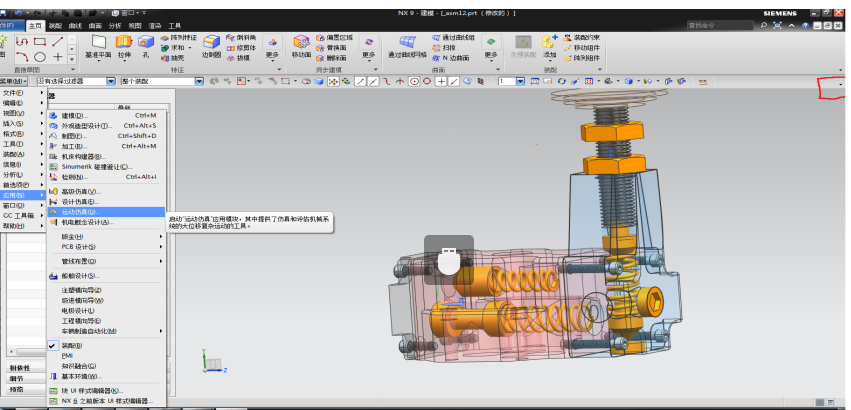
Task: Click 移动组件 move component
Action: (x=582, y=48)
